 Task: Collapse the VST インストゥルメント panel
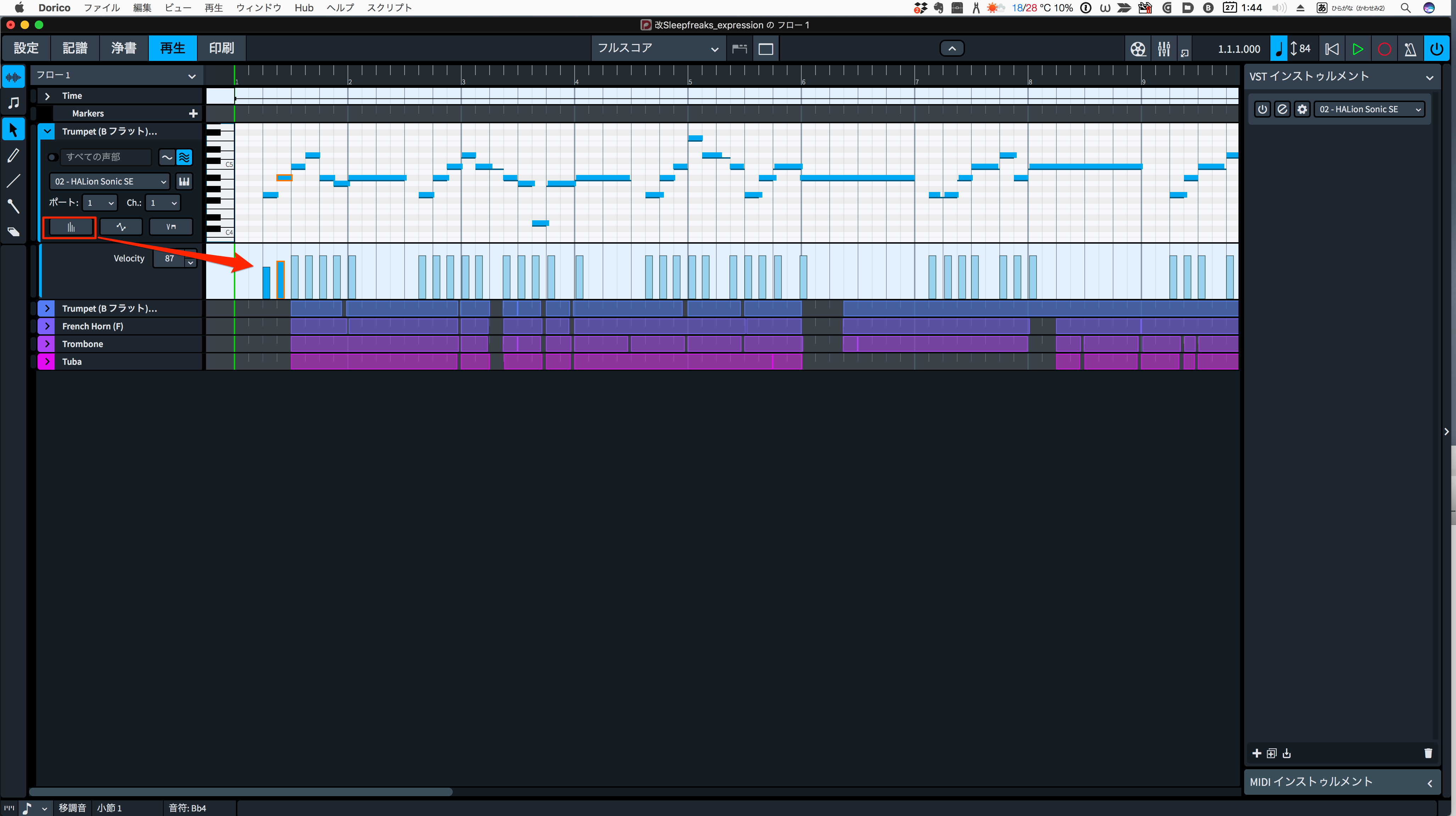pos(1429,78)
